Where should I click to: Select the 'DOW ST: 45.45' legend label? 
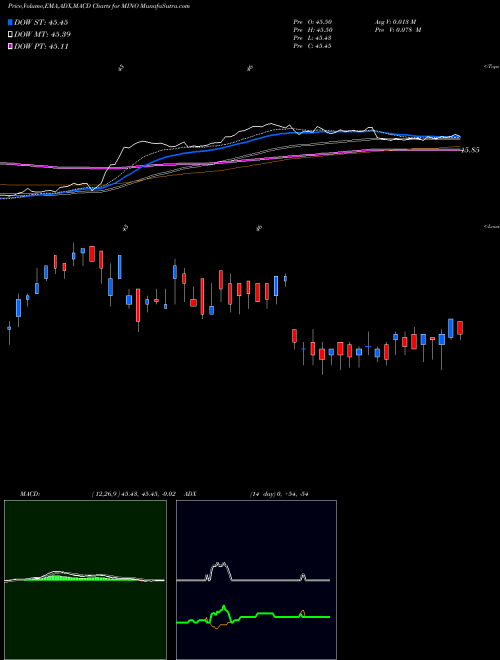pos(41,22)
